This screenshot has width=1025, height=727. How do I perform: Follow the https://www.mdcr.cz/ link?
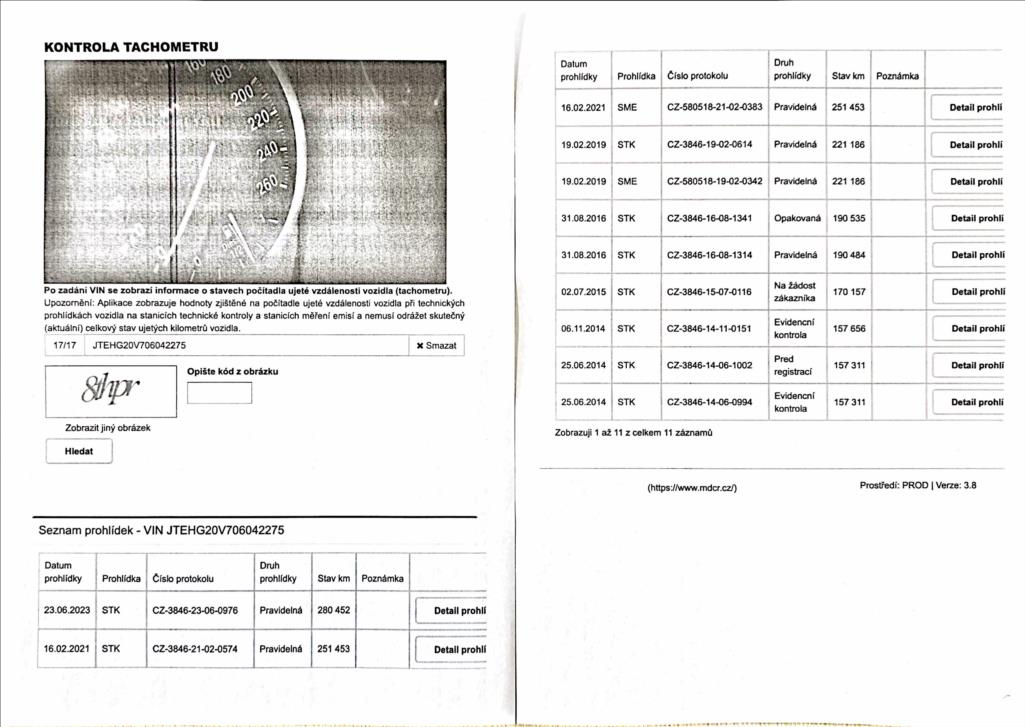(692, 488)
